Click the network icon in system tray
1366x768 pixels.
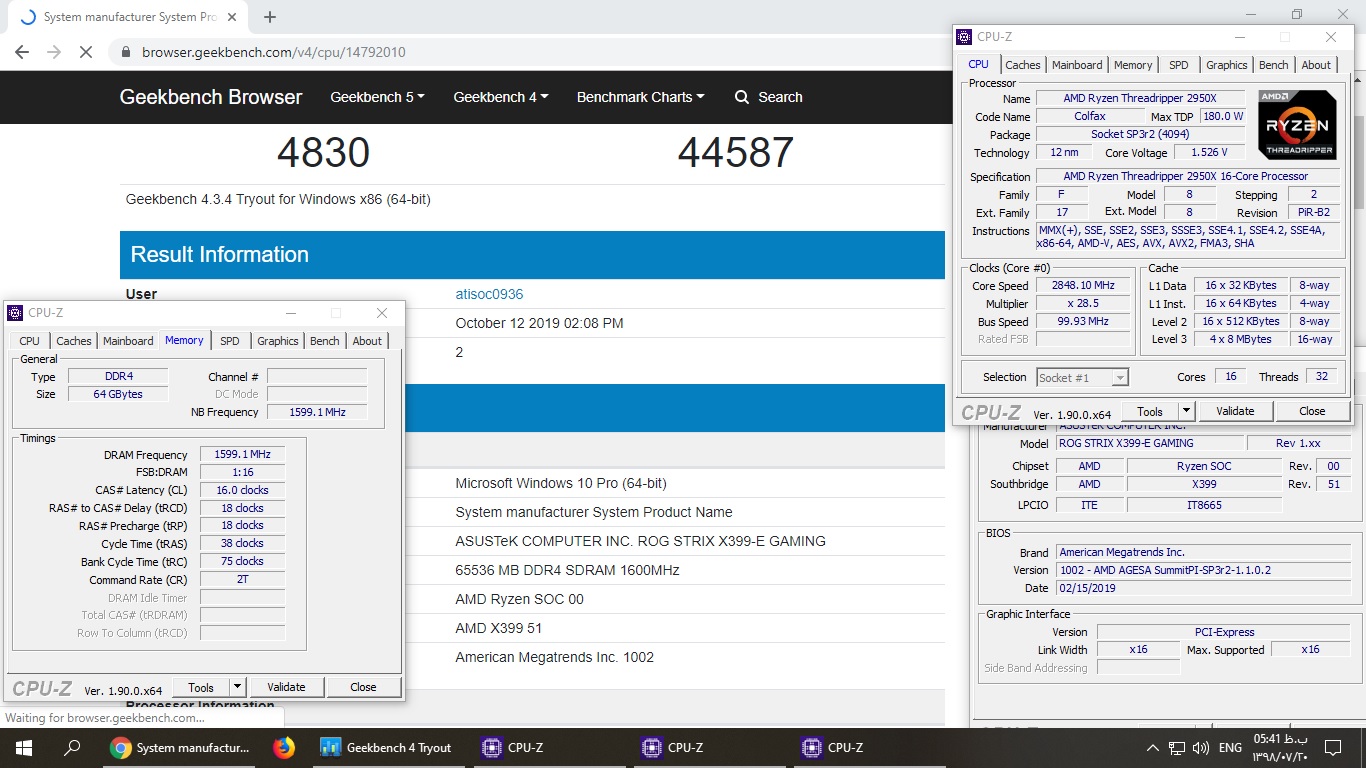pyautogui.click(x=1177, y=748)
